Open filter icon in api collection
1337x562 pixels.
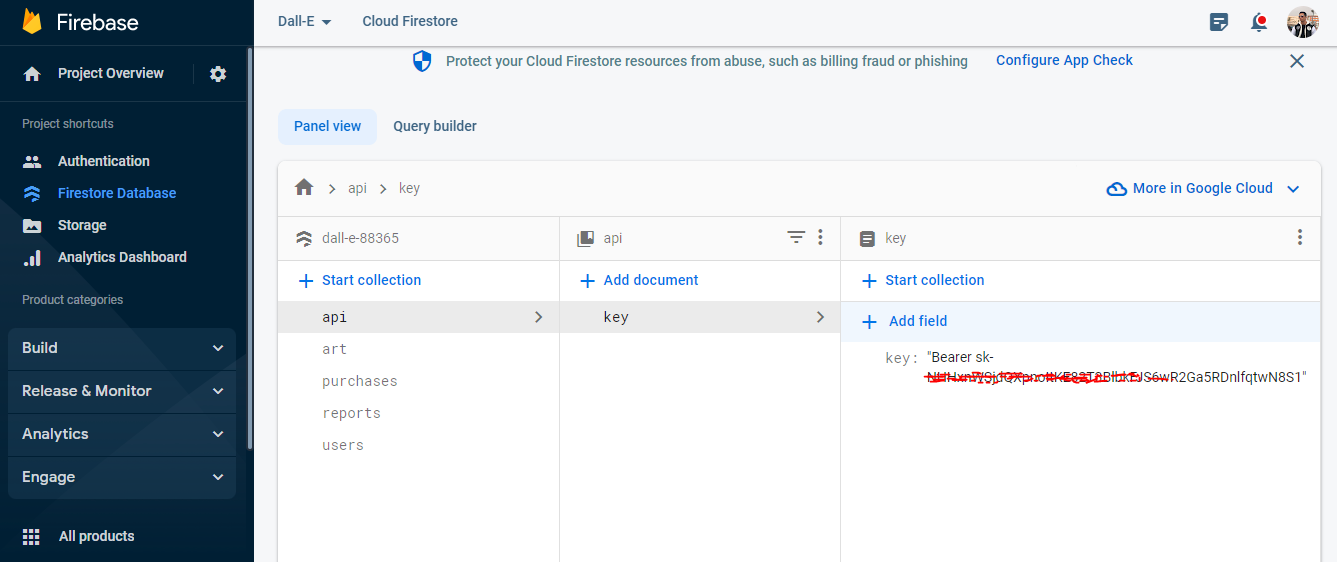click(x=796, y=238)
